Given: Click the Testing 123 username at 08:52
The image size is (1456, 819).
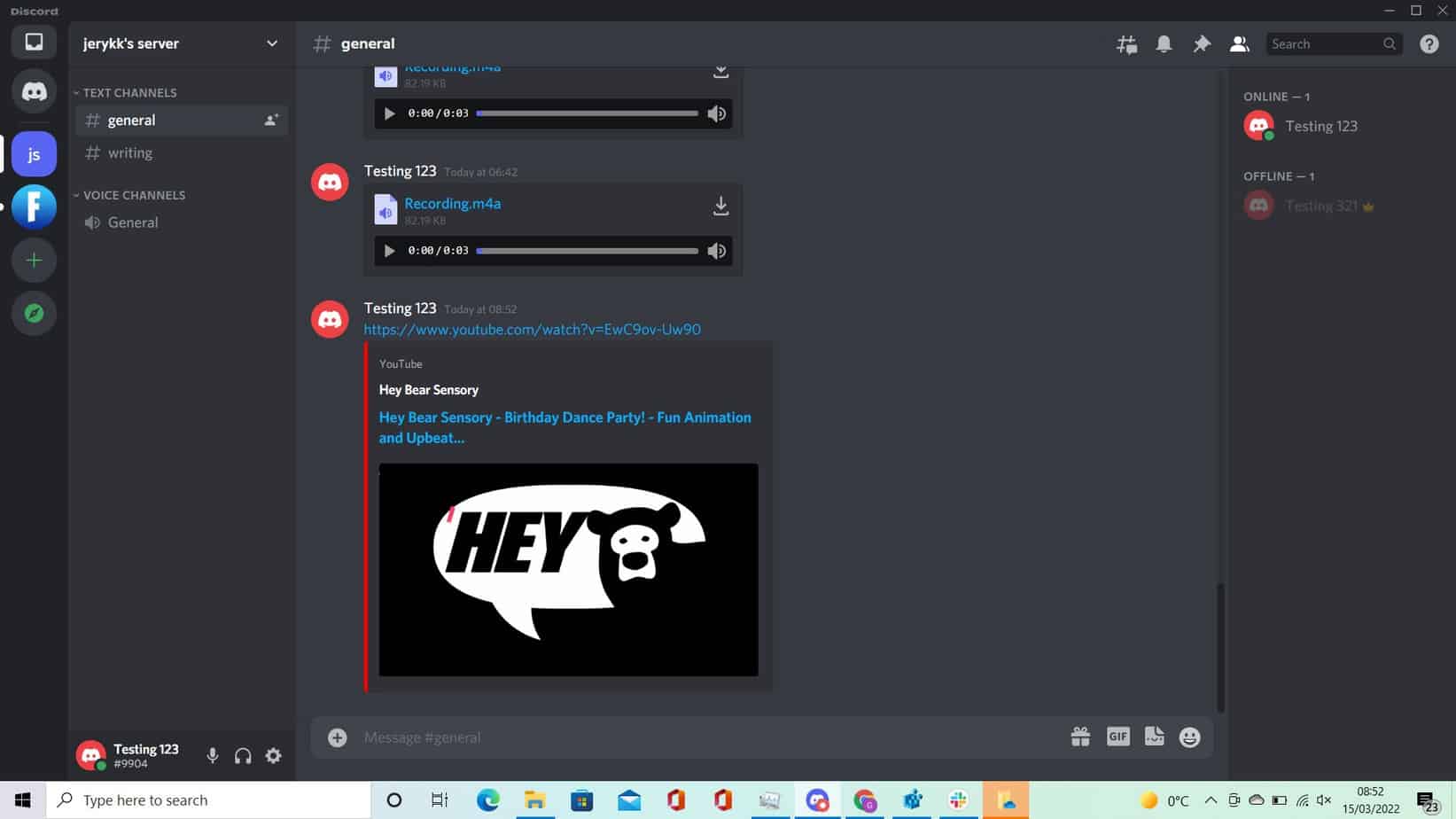Looking at the screenshot, I should click(x=400, y=308).
